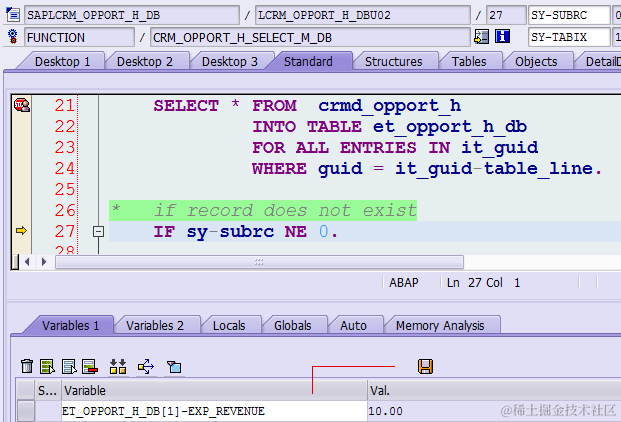
Task: Click the gear icon beside FUNCTION field
Action: coord(13,36)
